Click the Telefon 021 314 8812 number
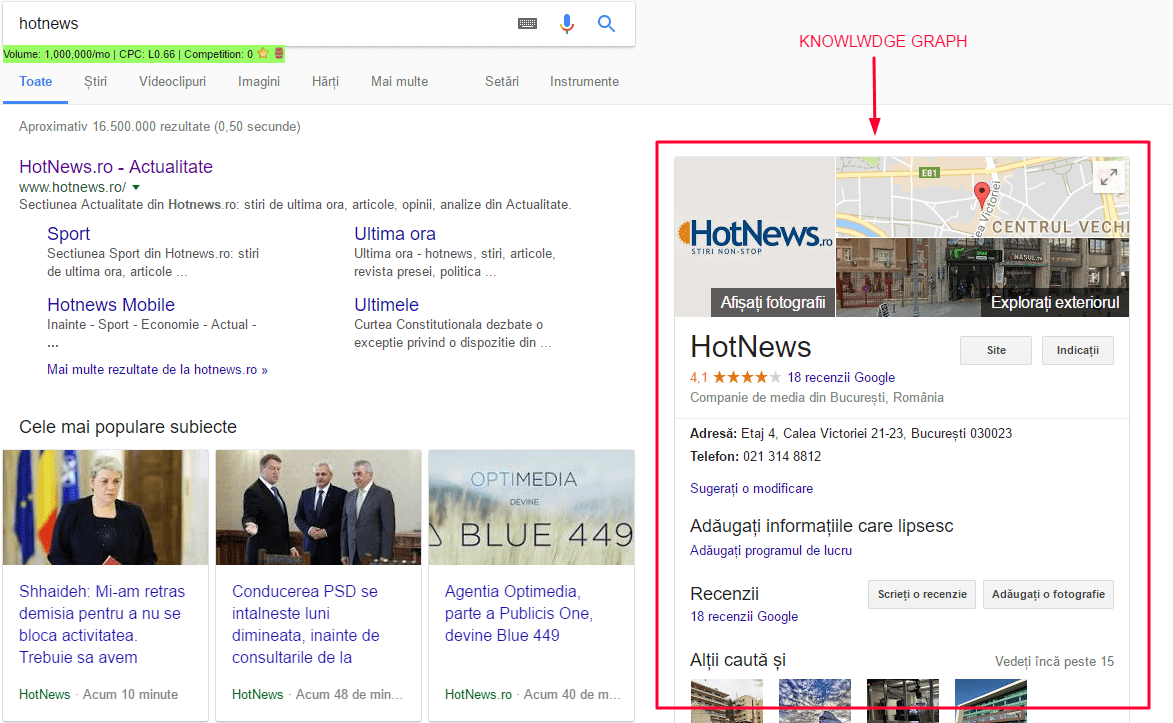This screenshot has height=723, width=1173. (x=782, y=457)
